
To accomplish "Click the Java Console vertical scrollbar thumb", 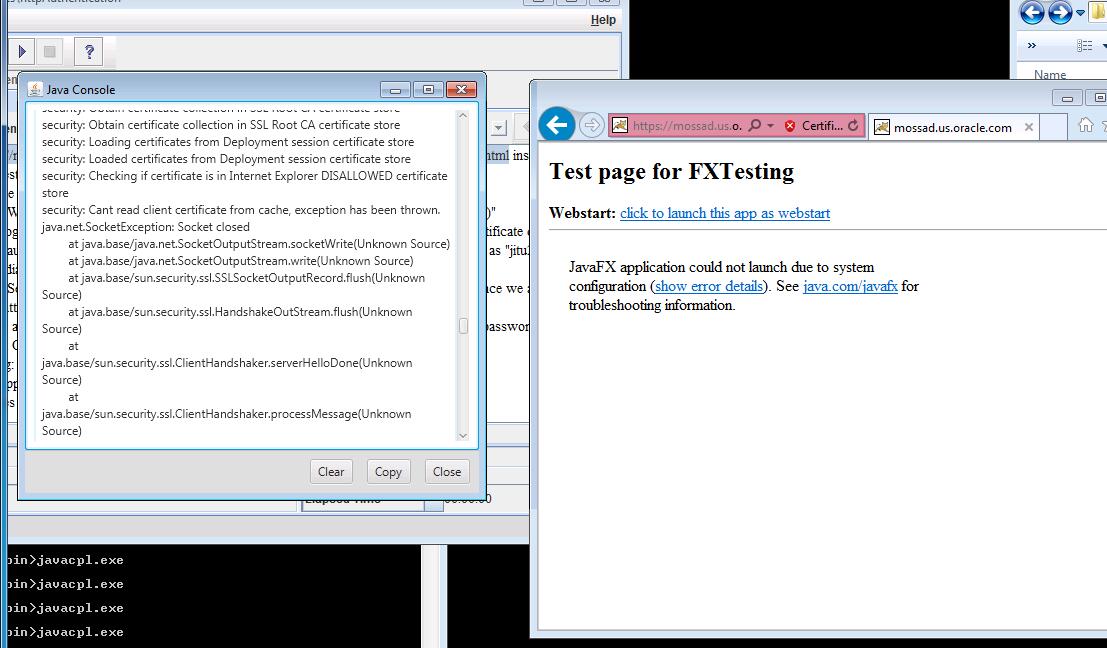I will pos(463,326).
